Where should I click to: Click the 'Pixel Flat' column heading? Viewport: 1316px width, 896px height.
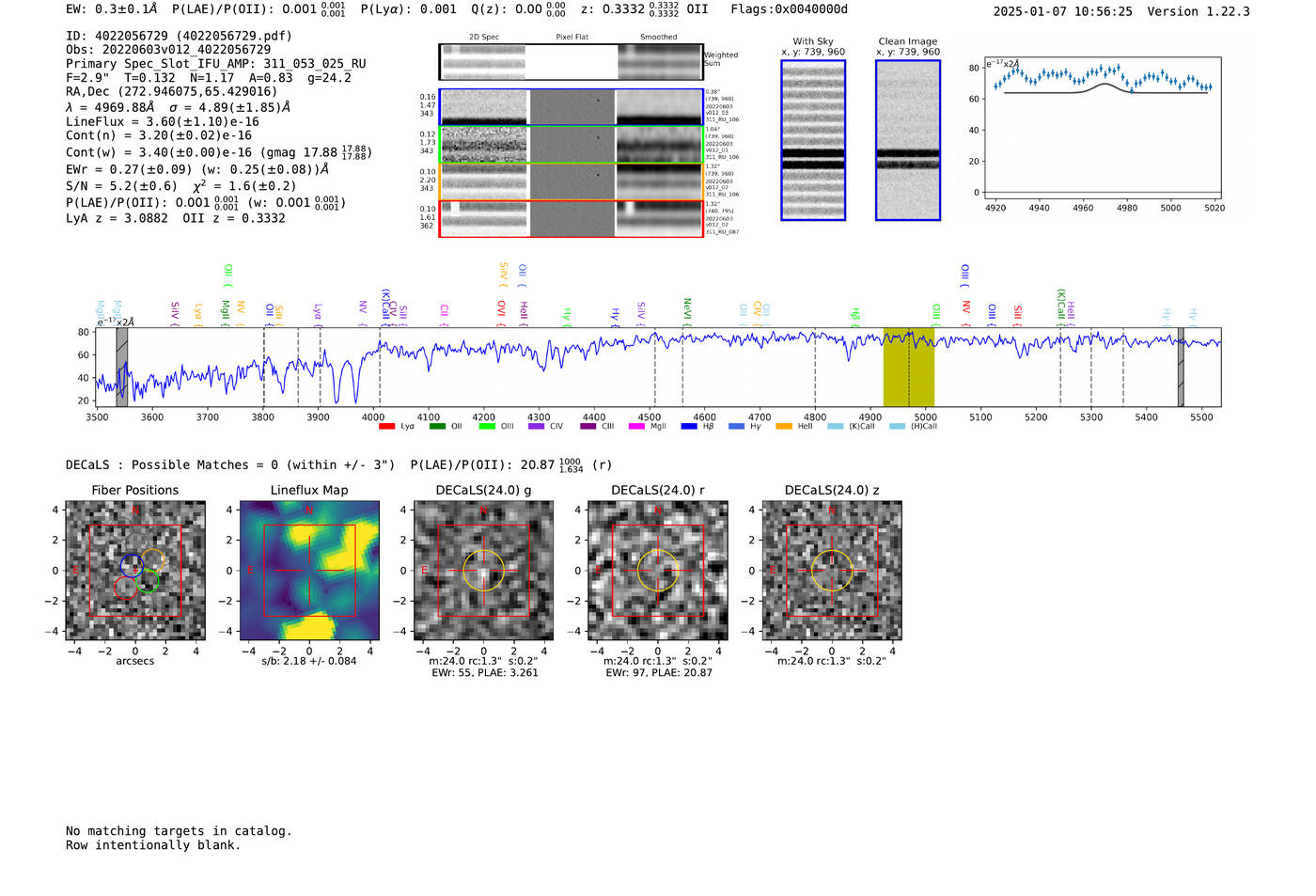[572, 37]
